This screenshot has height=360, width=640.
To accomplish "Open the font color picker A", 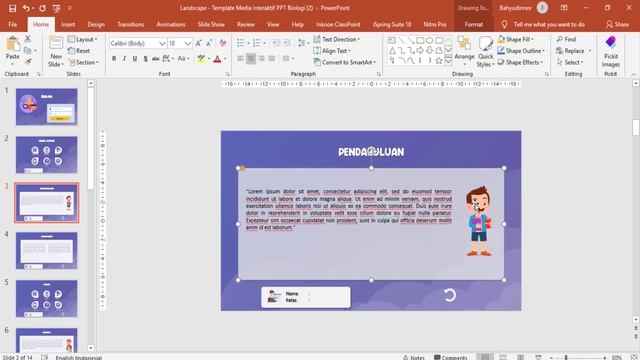I will pos(218,59).
